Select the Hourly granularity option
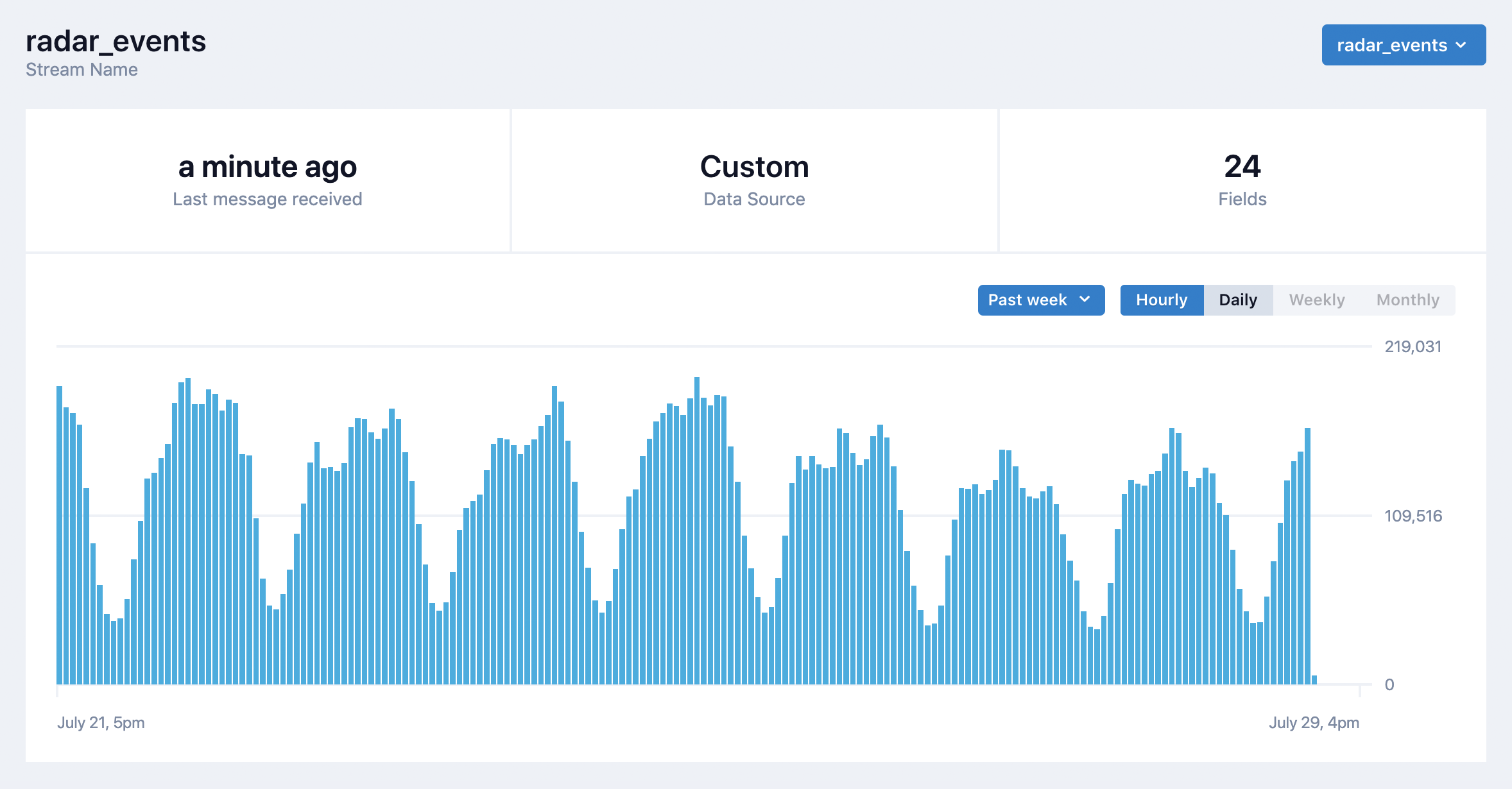This screenshot has height=789, width=1512. click(1161, 300)
